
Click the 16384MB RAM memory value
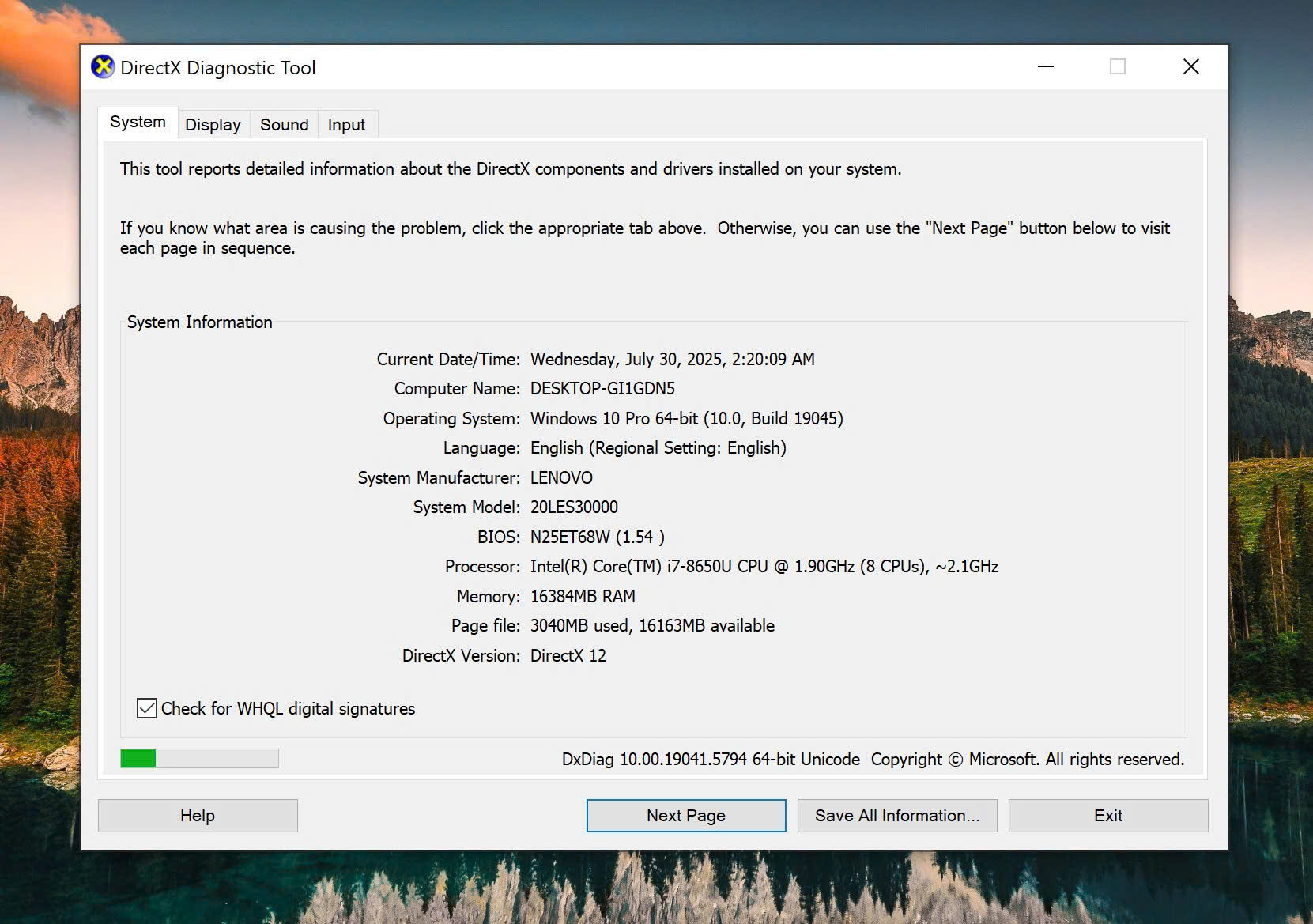tap(583, 597)
